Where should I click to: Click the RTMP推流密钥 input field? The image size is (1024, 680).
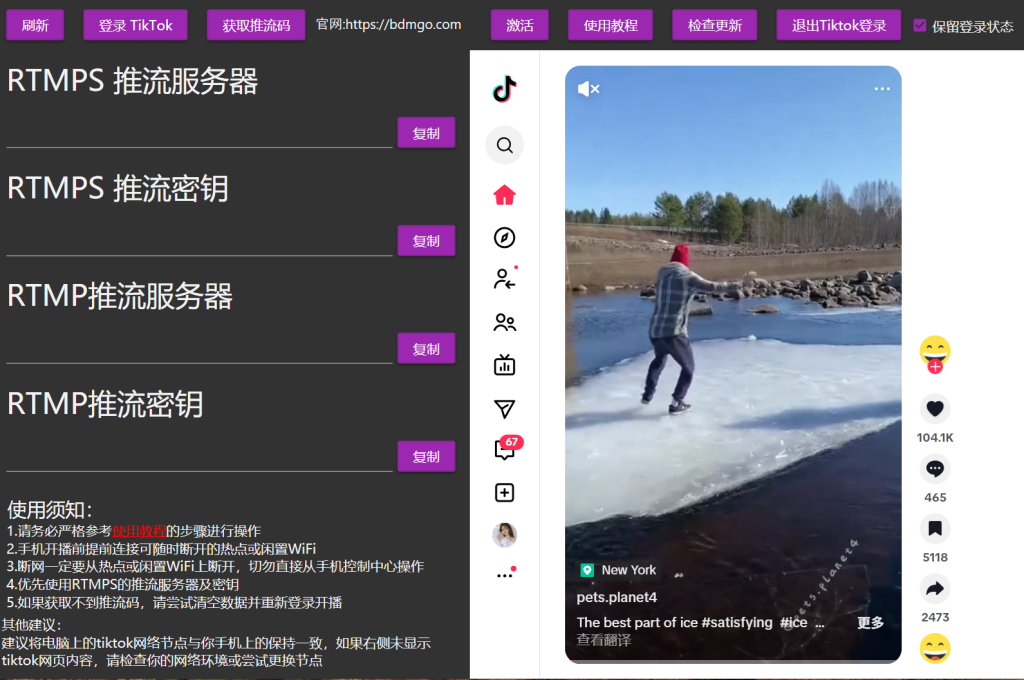click(199, 457)
